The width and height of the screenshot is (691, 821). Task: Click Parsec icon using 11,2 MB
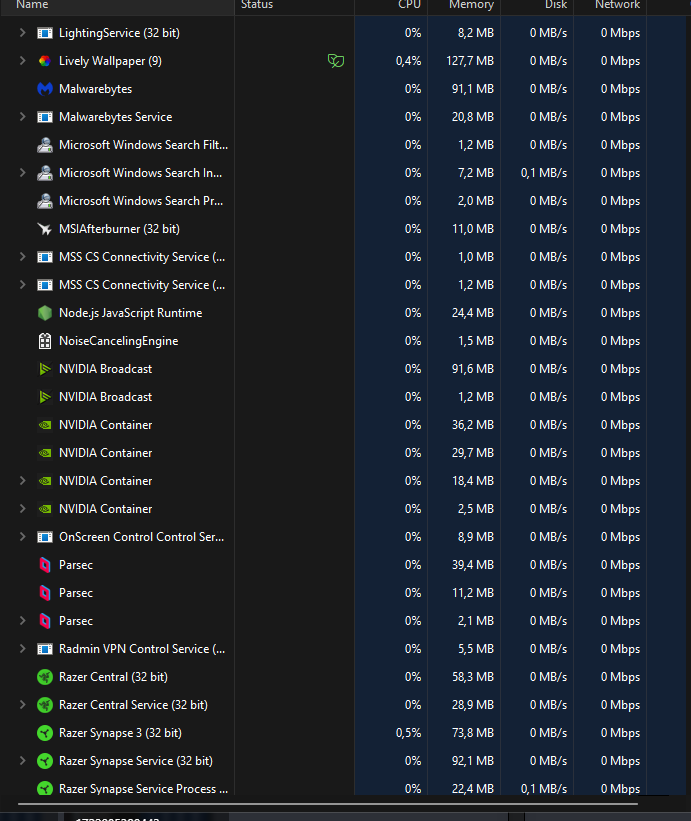pos(45,593)
